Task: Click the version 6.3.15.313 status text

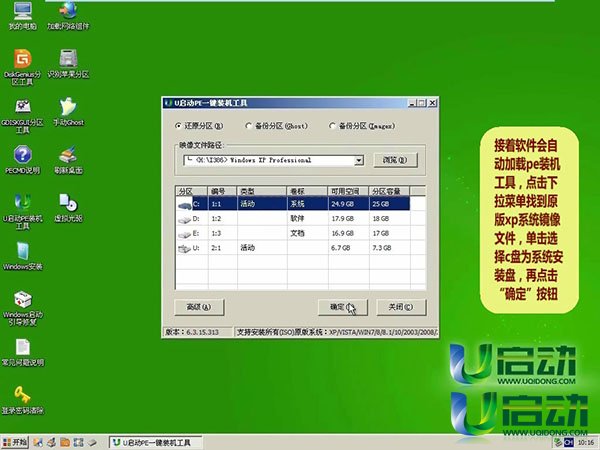Action: 192,332
